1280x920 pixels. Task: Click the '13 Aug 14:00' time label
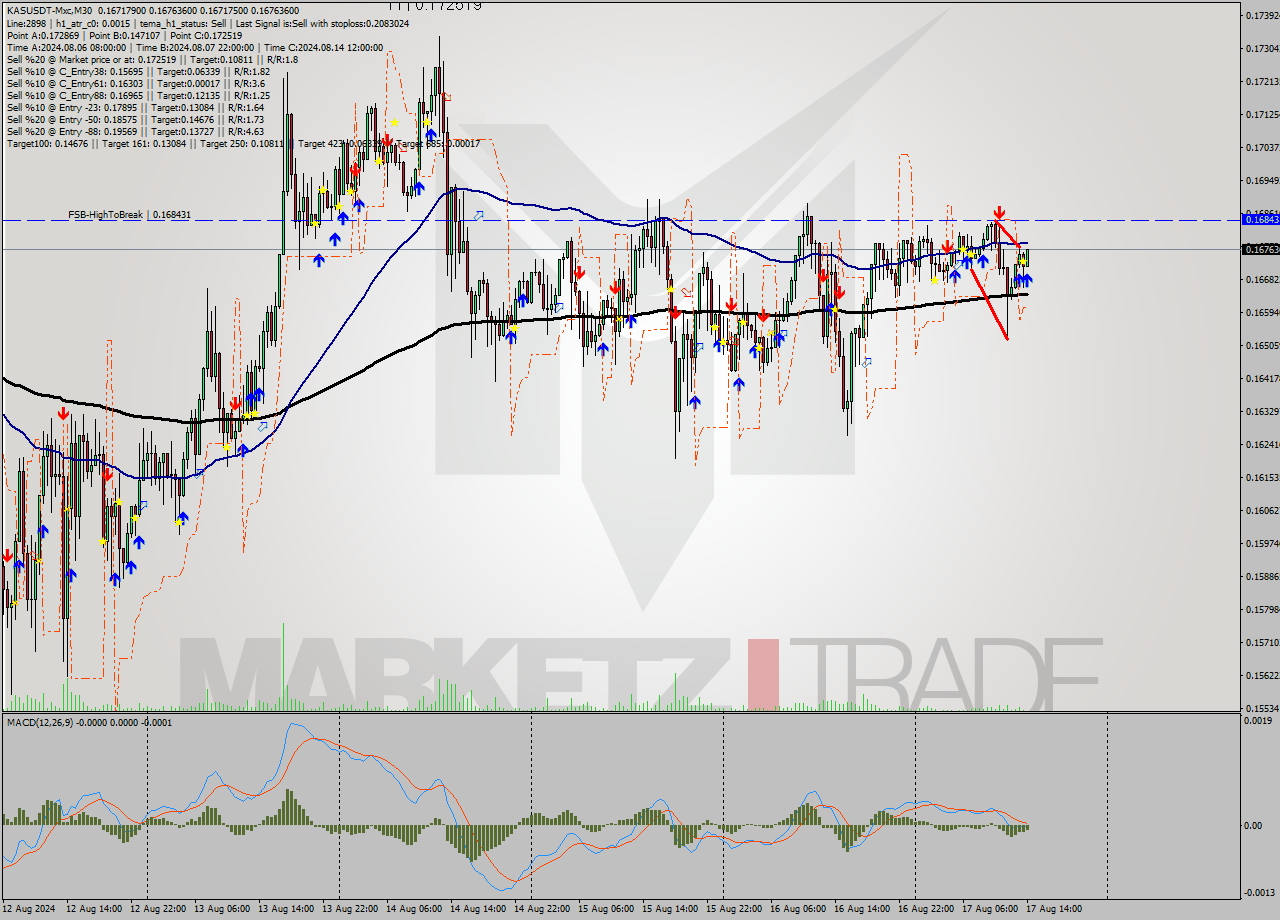point(286,909)
